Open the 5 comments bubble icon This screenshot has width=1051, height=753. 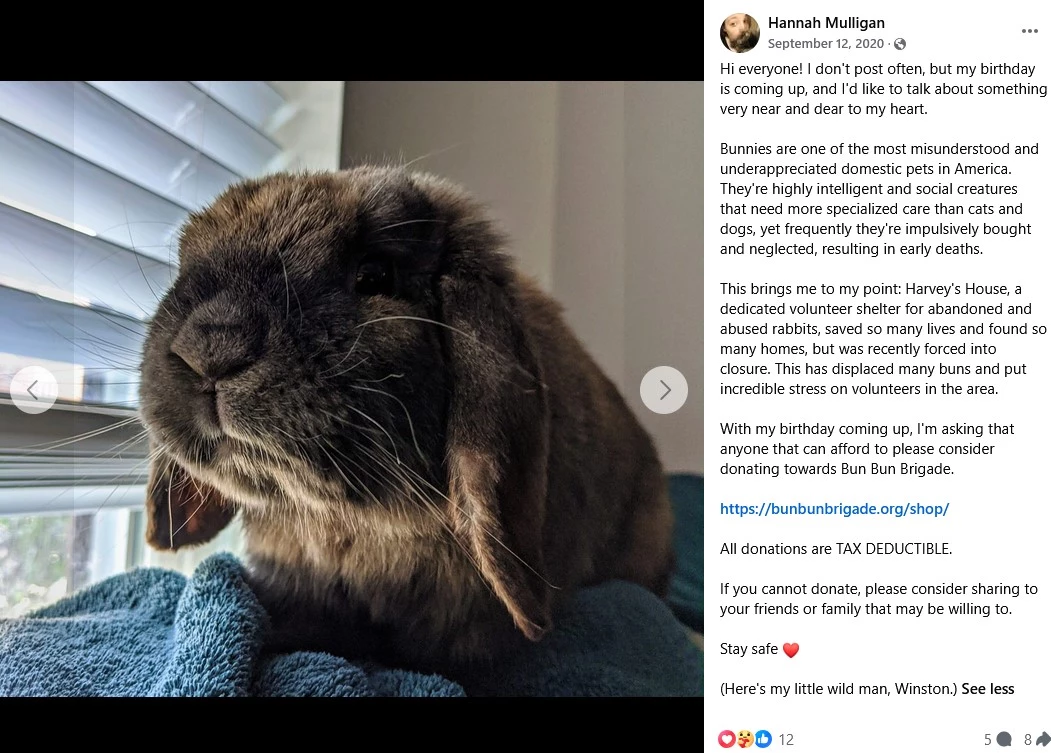1004,739
